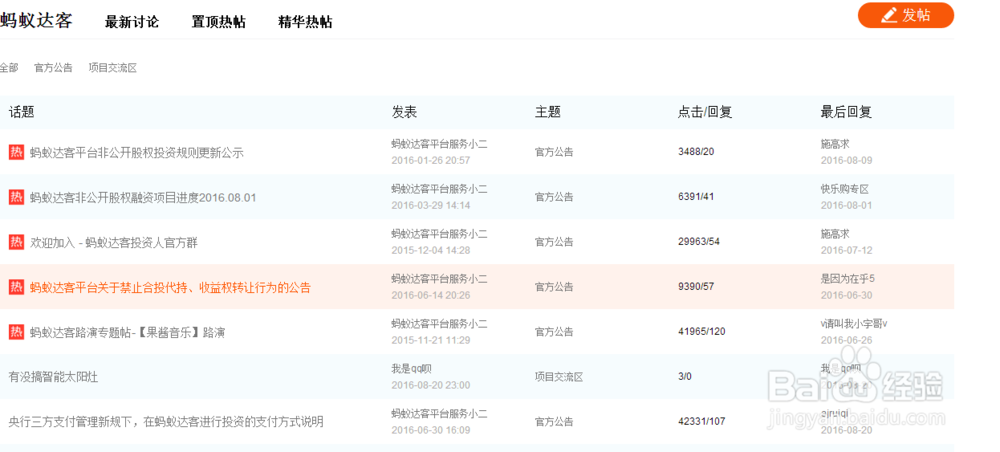Open topic 有没搞智能太阳灶
This screenshot has height=452, width=1000.
pos(53,377)
